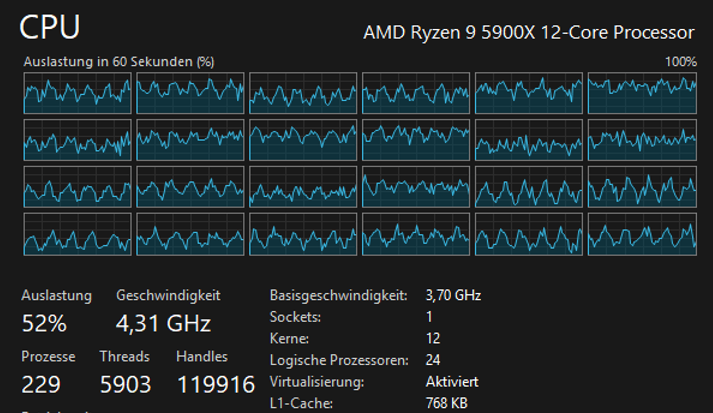
Task: Click the first graph in the bottom row
Action: point(78,234)
